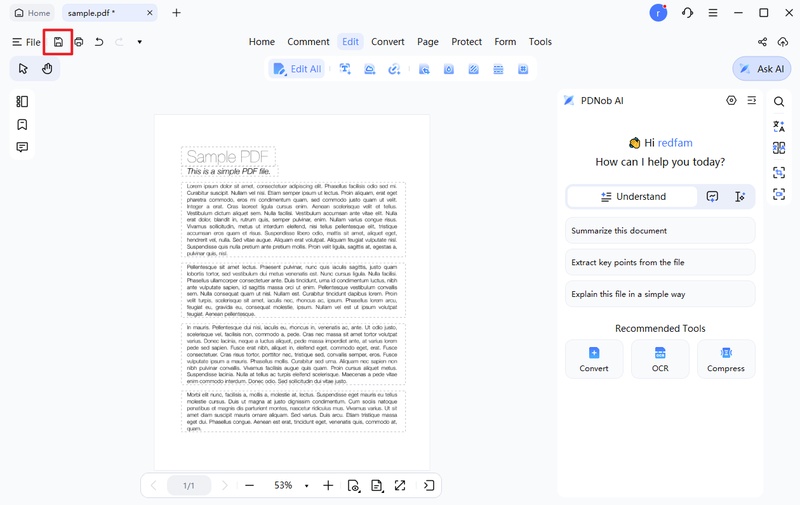
Task: Click Explain this file in a simple way
Action: (x=660, y=294)
